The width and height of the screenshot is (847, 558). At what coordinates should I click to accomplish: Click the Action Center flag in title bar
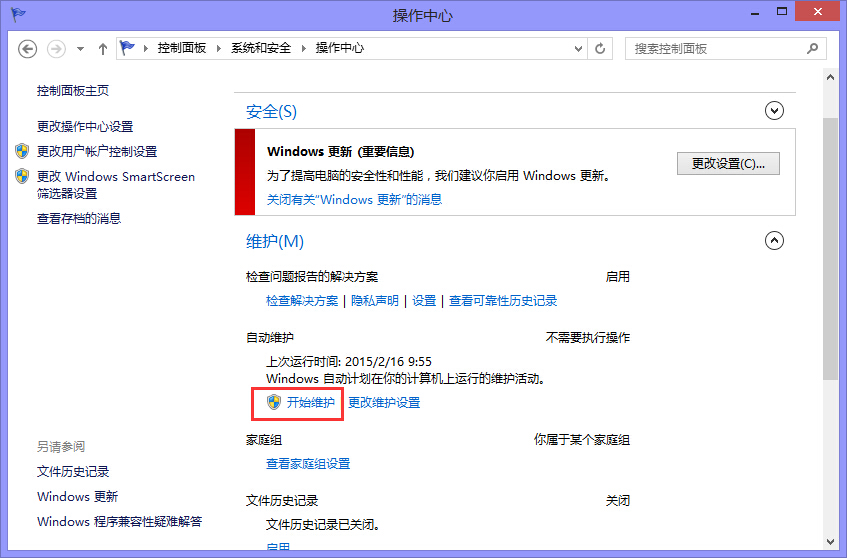(x=18, y=15)
